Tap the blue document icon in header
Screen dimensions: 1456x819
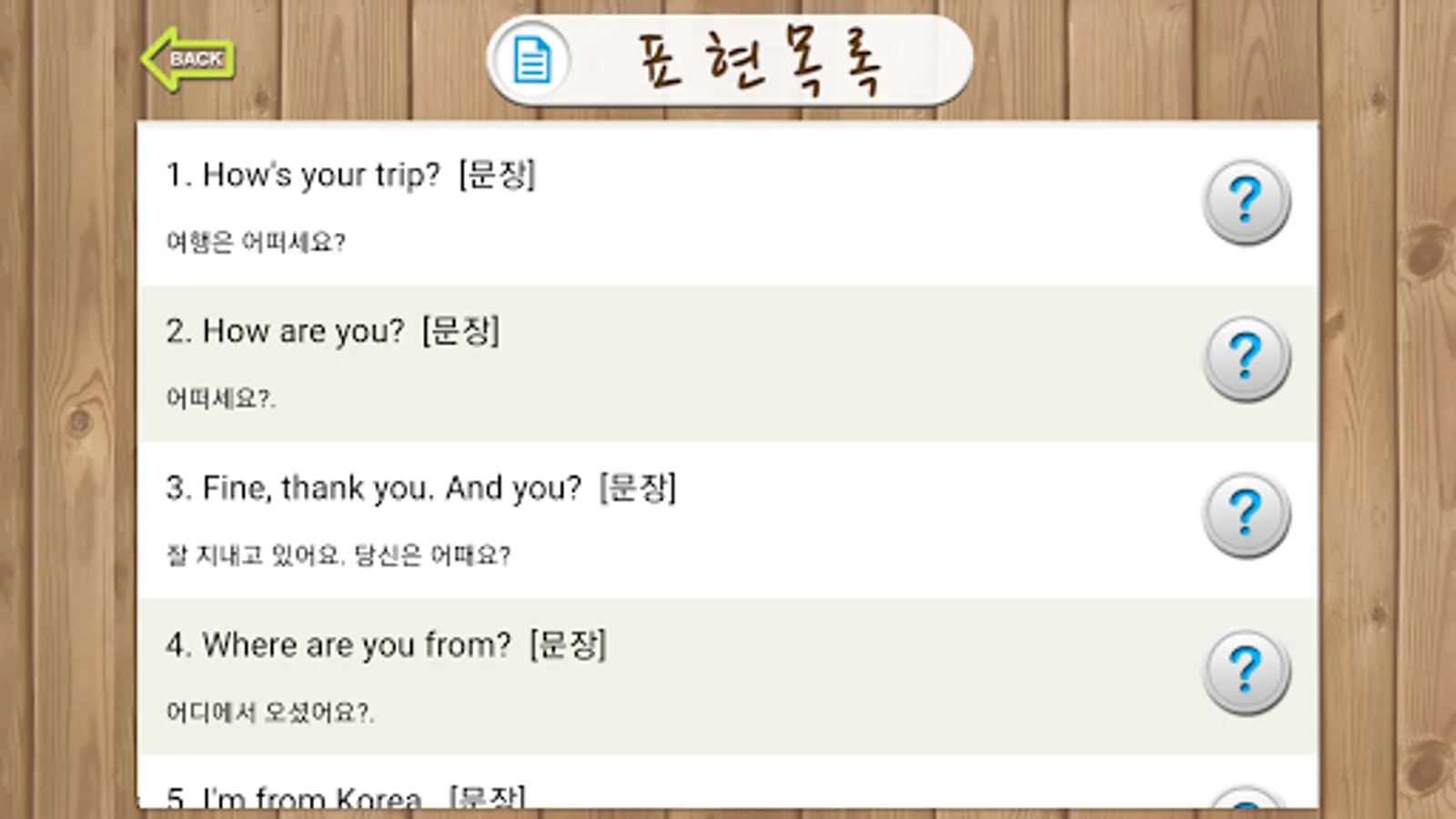[x=532, y=61]
